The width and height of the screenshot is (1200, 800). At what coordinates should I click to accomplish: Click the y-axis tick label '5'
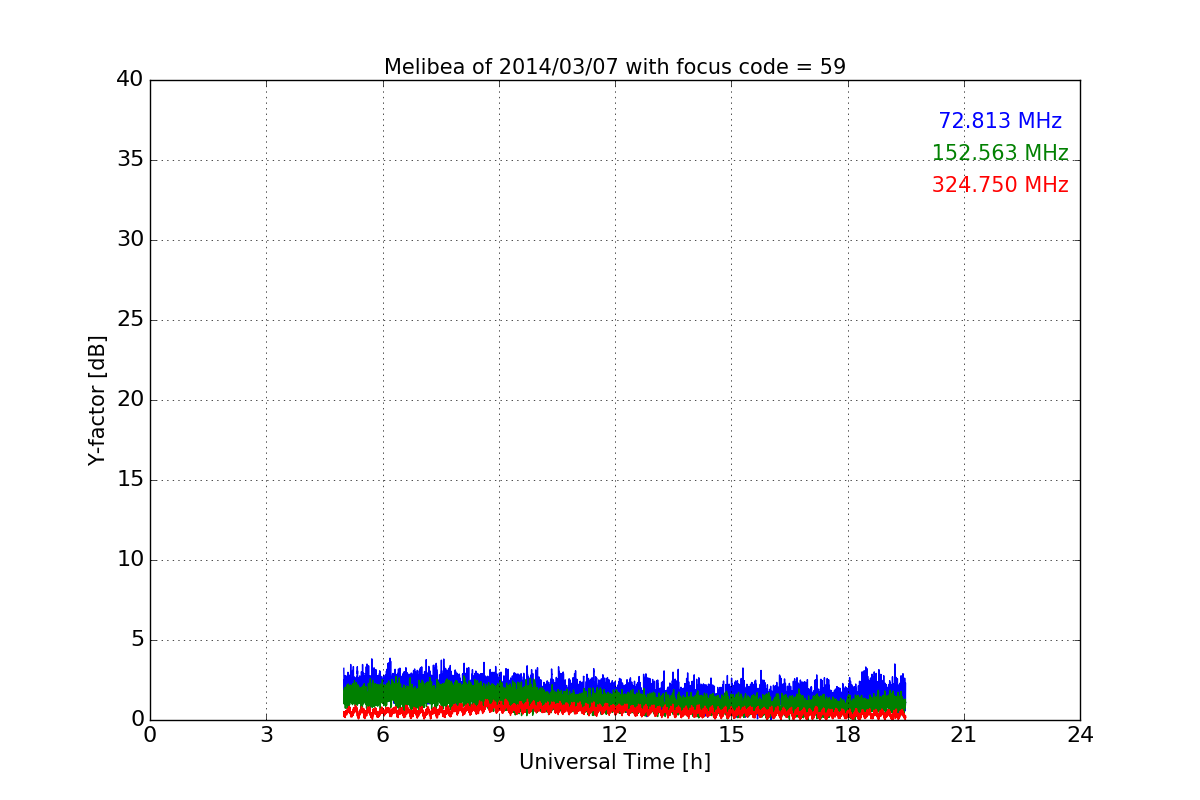tap(137, 639)
